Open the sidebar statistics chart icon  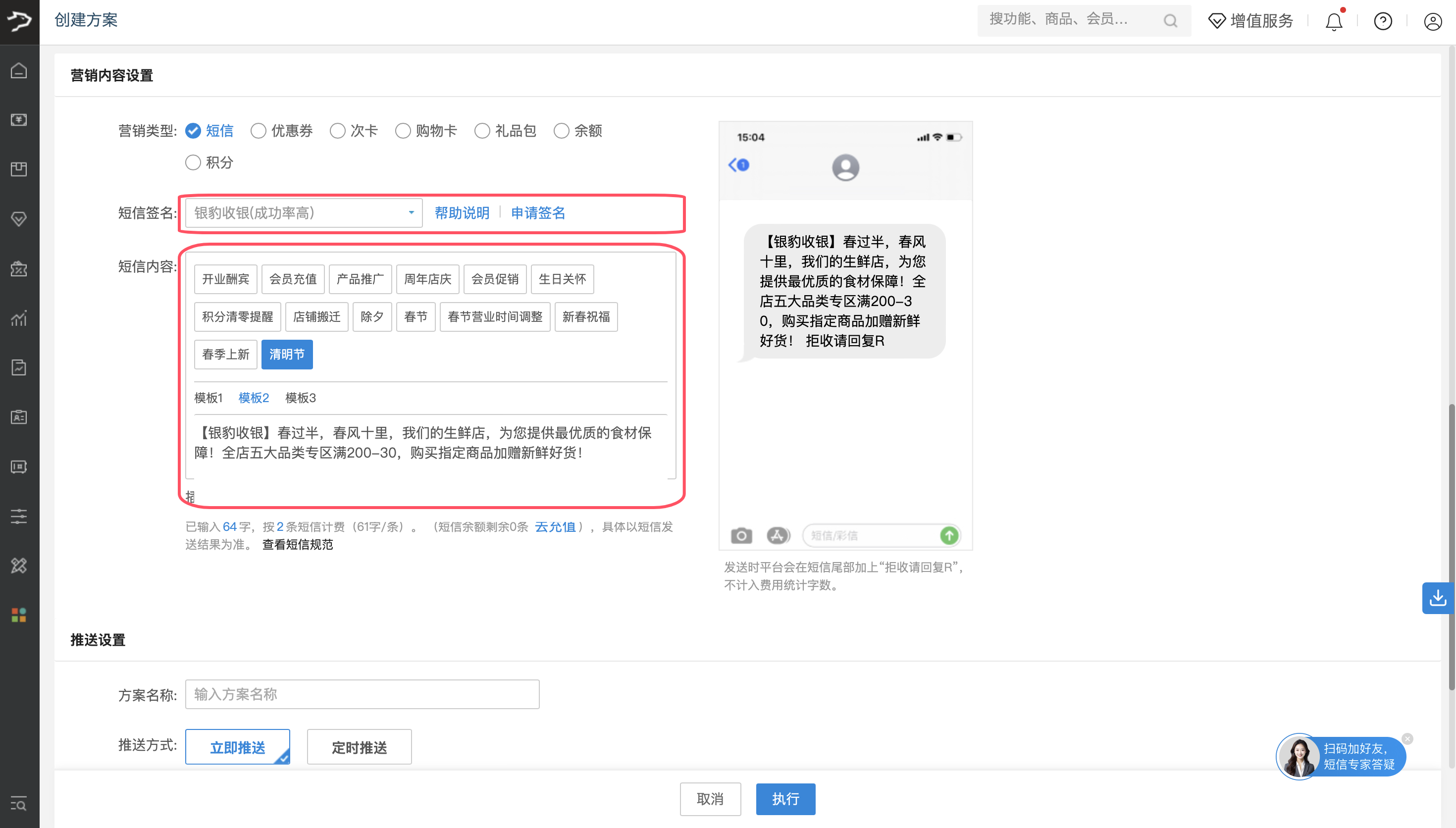click(x=19, y=318)
